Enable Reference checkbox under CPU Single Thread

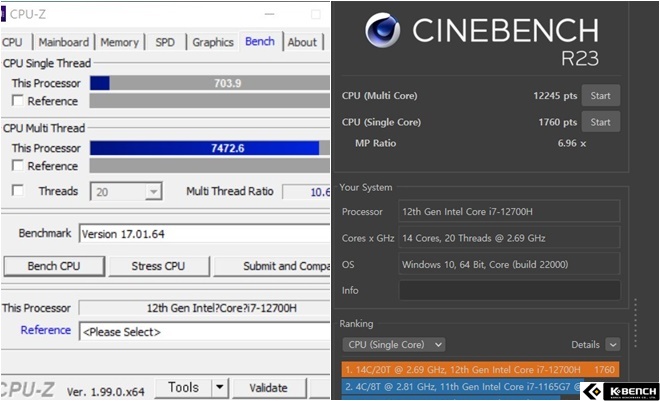(18, 101)
